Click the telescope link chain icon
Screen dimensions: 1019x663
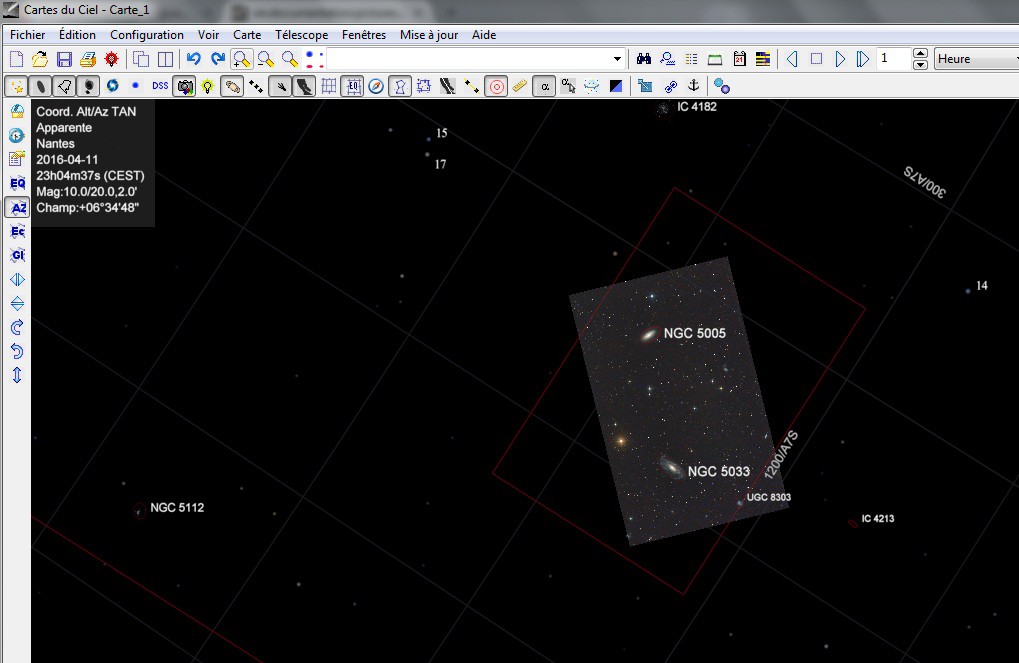tap(670, 86)
